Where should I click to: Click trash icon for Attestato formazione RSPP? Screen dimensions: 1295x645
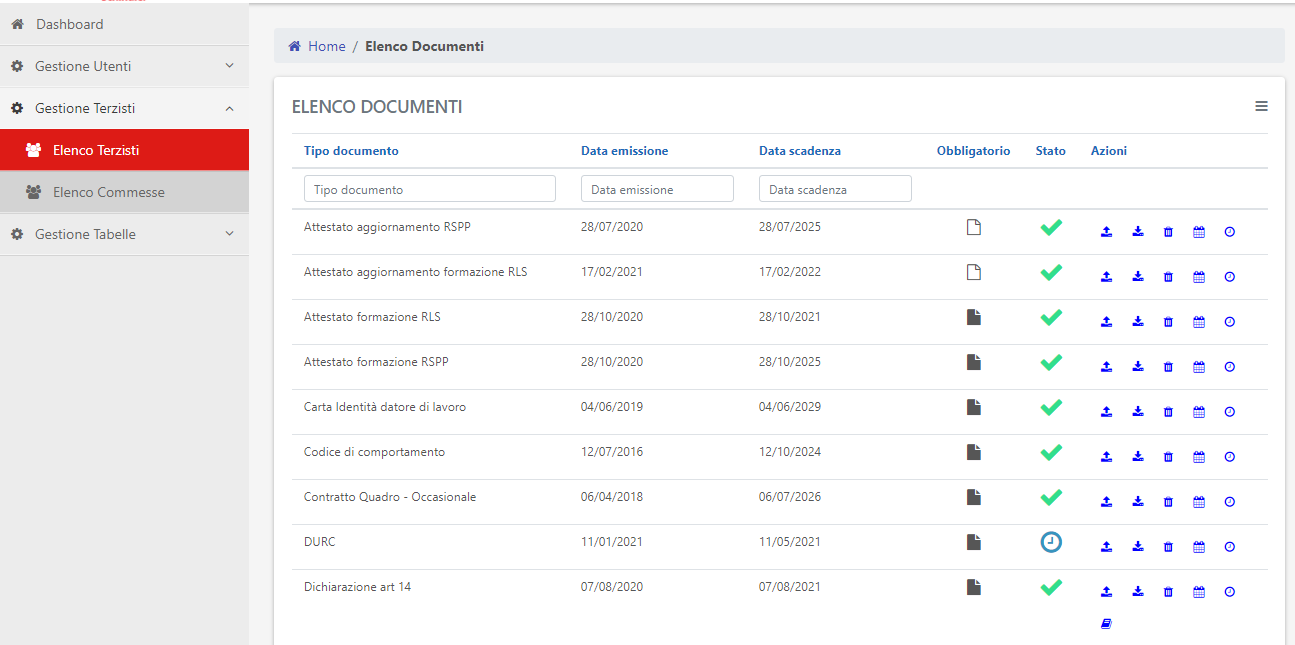coord(1168,367)
